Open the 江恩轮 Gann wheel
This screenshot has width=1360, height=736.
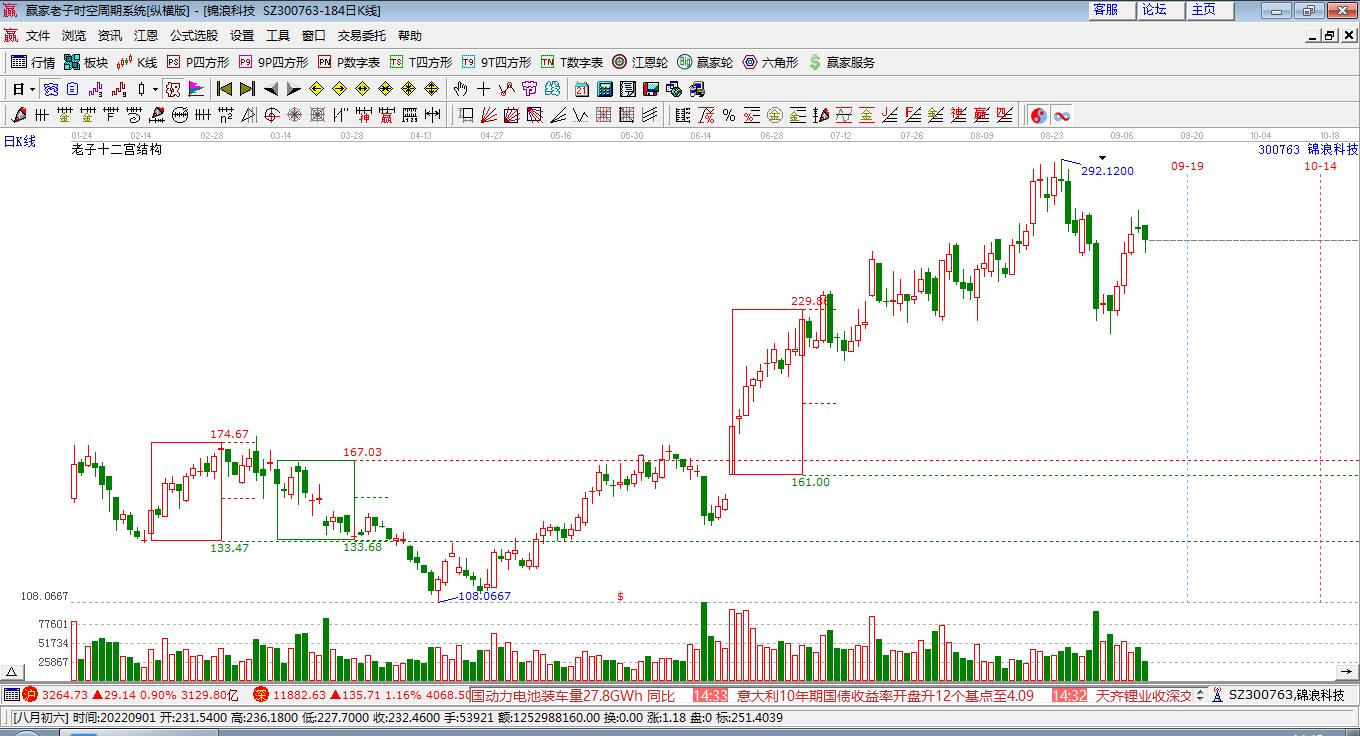(x=640, y=62)
